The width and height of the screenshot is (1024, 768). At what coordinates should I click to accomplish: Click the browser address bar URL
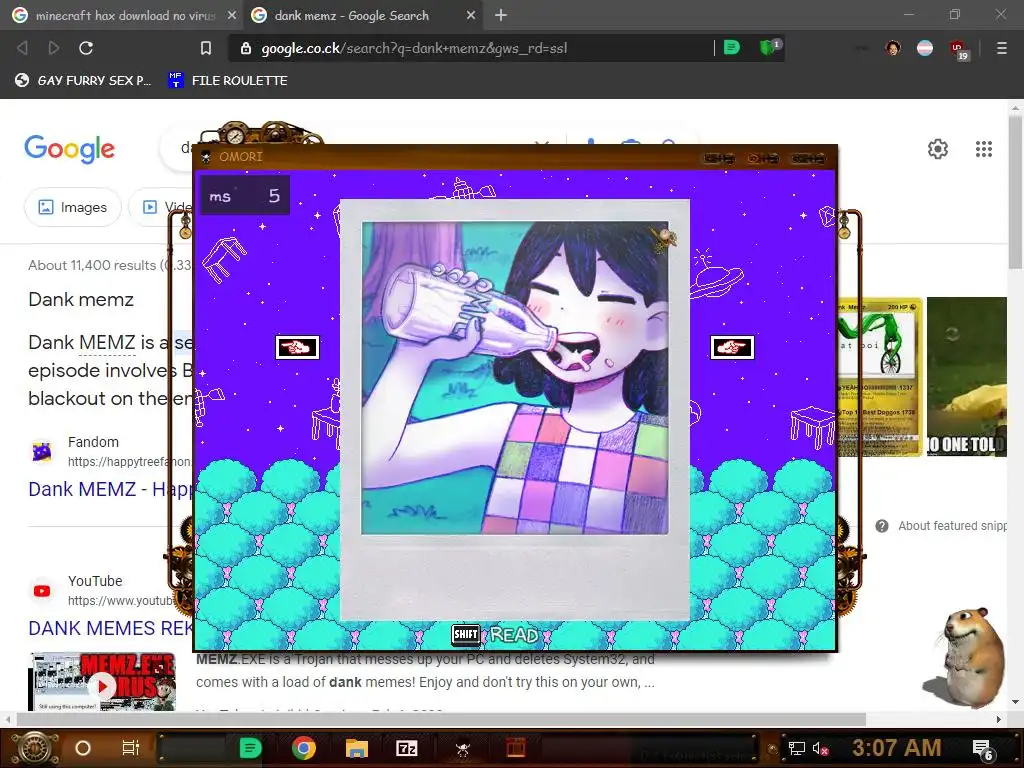(414, 48)
